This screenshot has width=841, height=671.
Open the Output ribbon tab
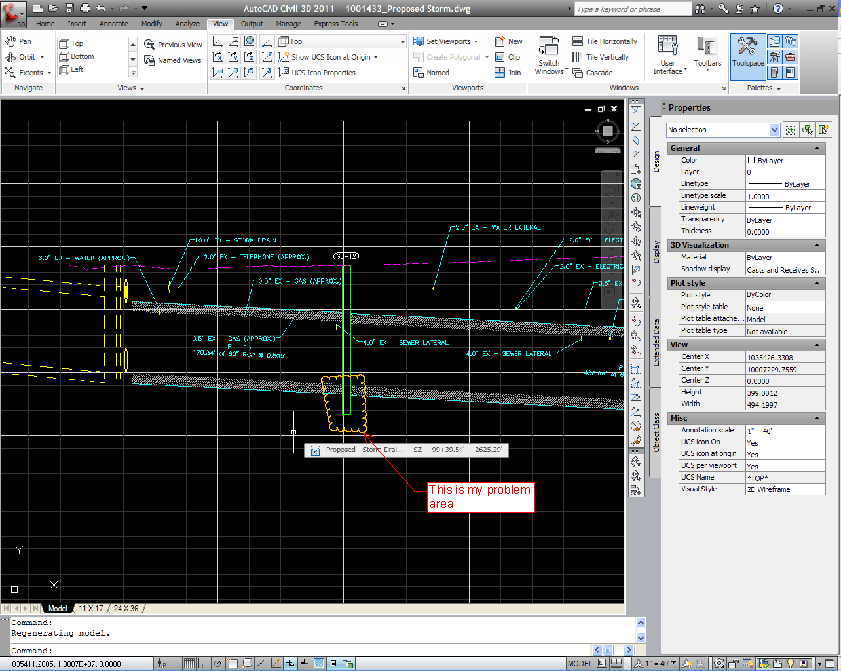(251, 23)
